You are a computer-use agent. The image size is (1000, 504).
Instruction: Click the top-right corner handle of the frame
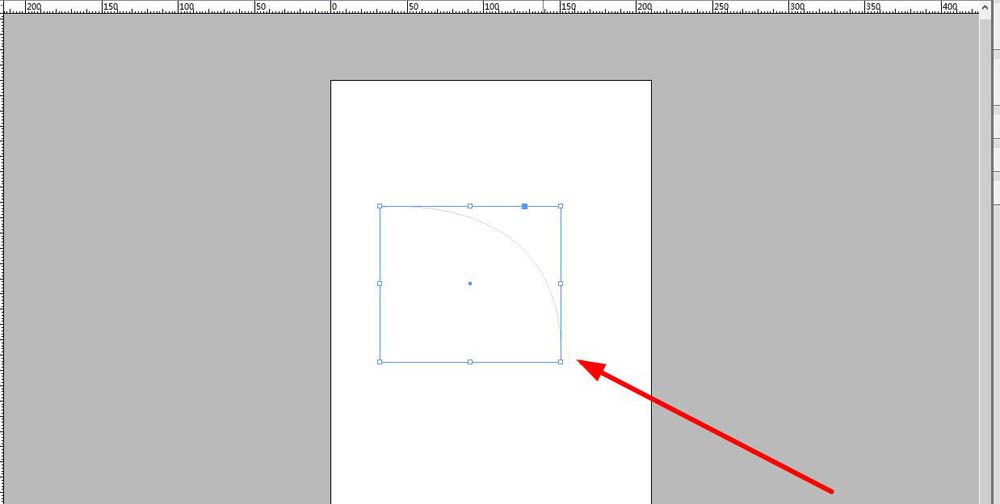click(x=561, y=206)
